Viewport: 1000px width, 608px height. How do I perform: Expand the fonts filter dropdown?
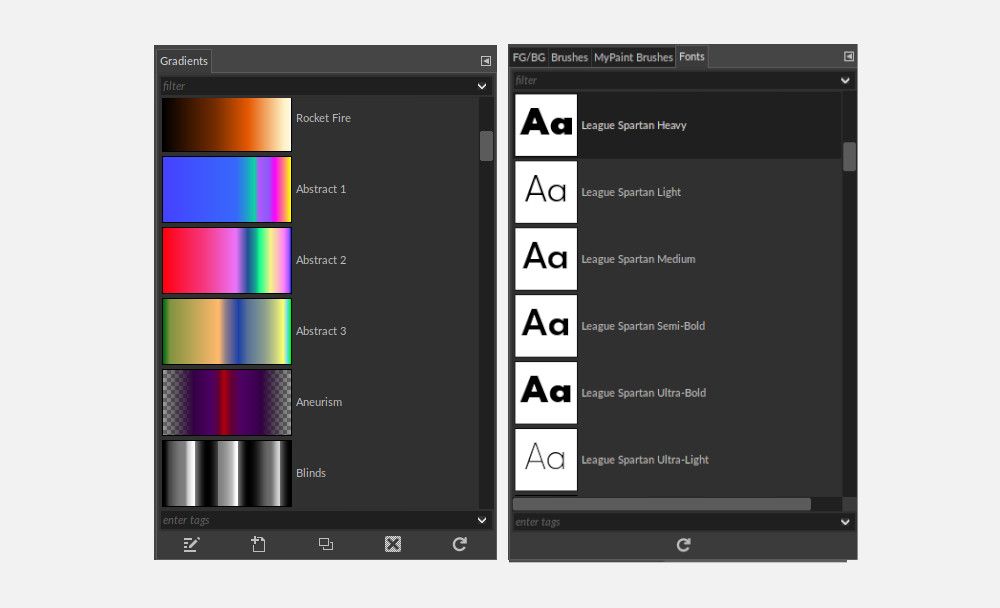[845, 80]
